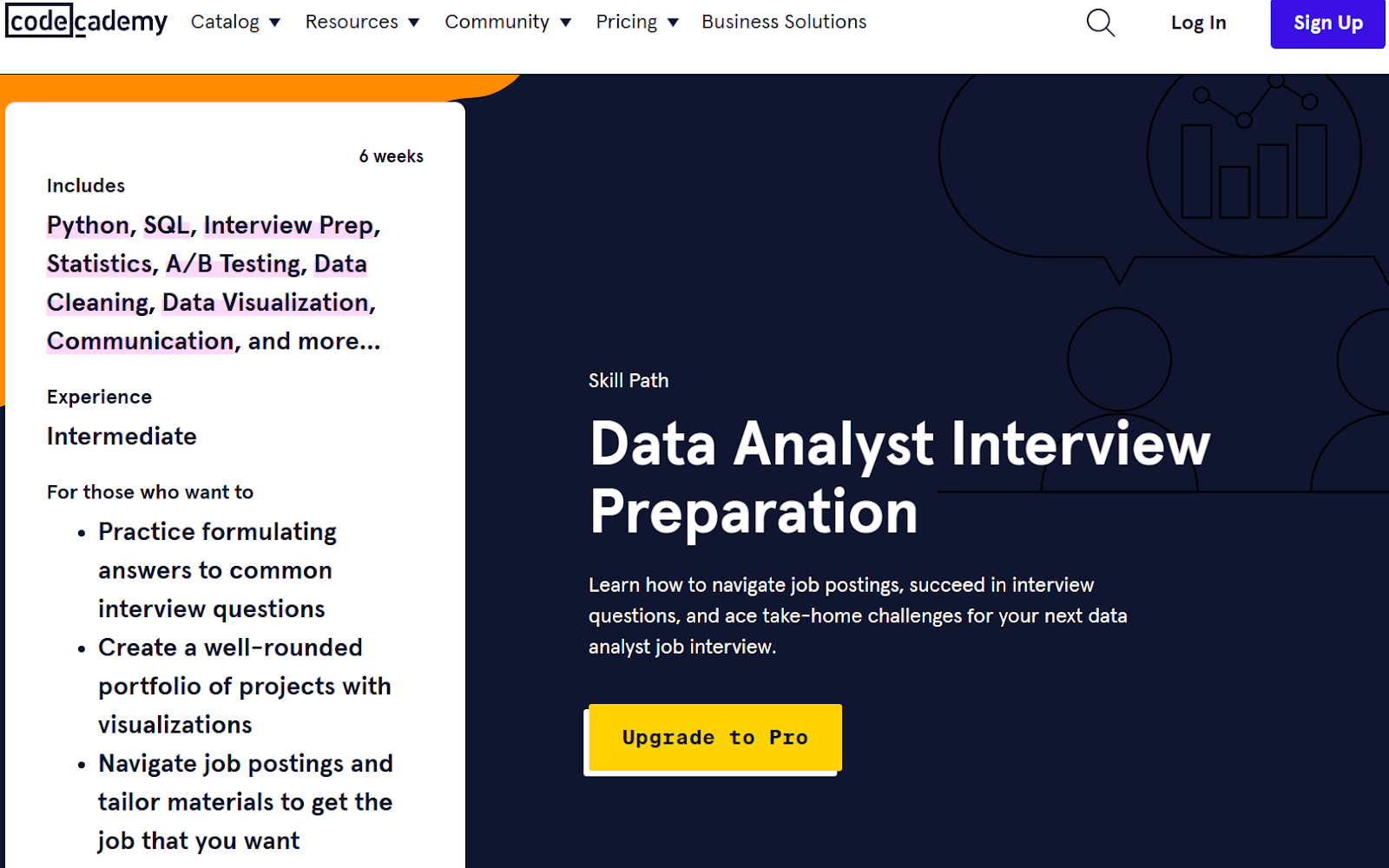Expand the Resources dropdown arrow
The height and width of the screenshot is (868, 1389).
coord(414,23)
